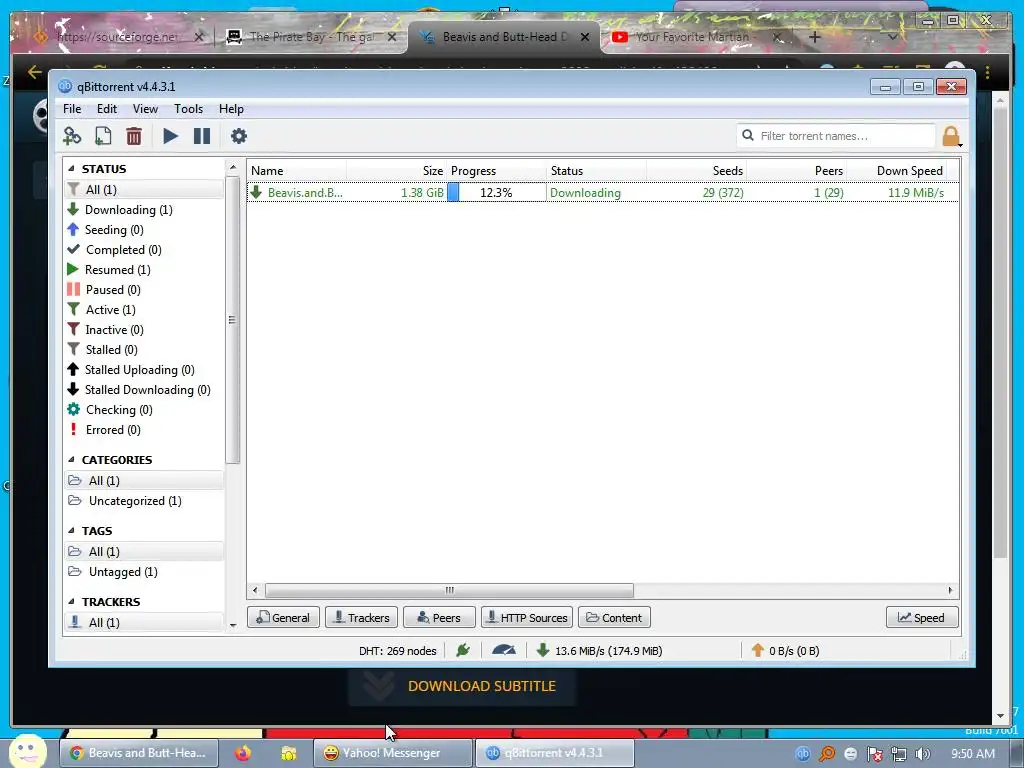Collapse the TRACKERS section
Image resolution: width=1024 pixels, height=768 pixels.
click(71, 601)
